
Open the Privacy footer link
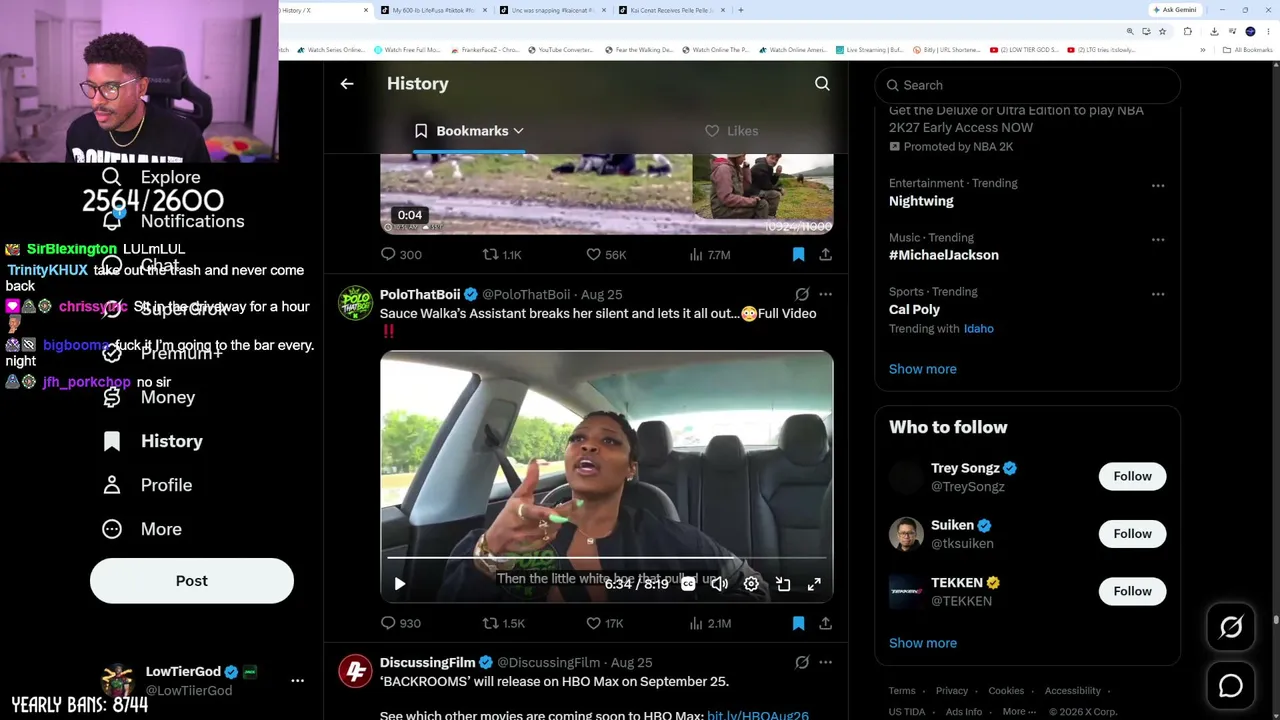click(x=951, y=691)
